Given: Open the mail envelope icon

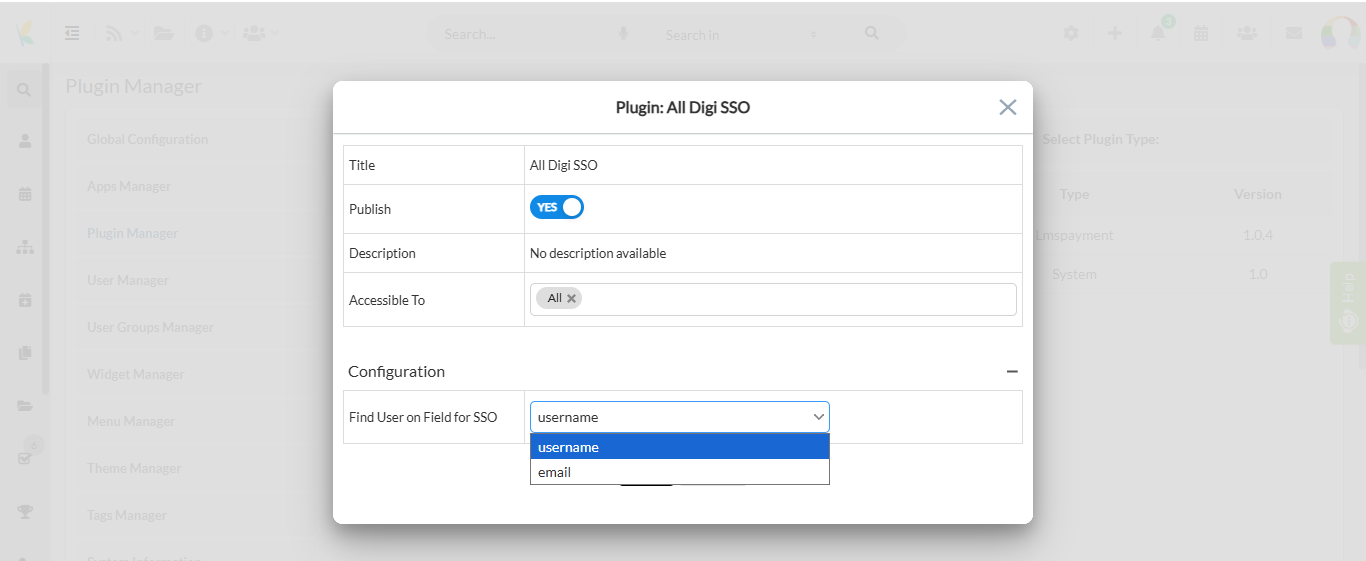Looking at the screenshot, I should (x=1293, y=33).
